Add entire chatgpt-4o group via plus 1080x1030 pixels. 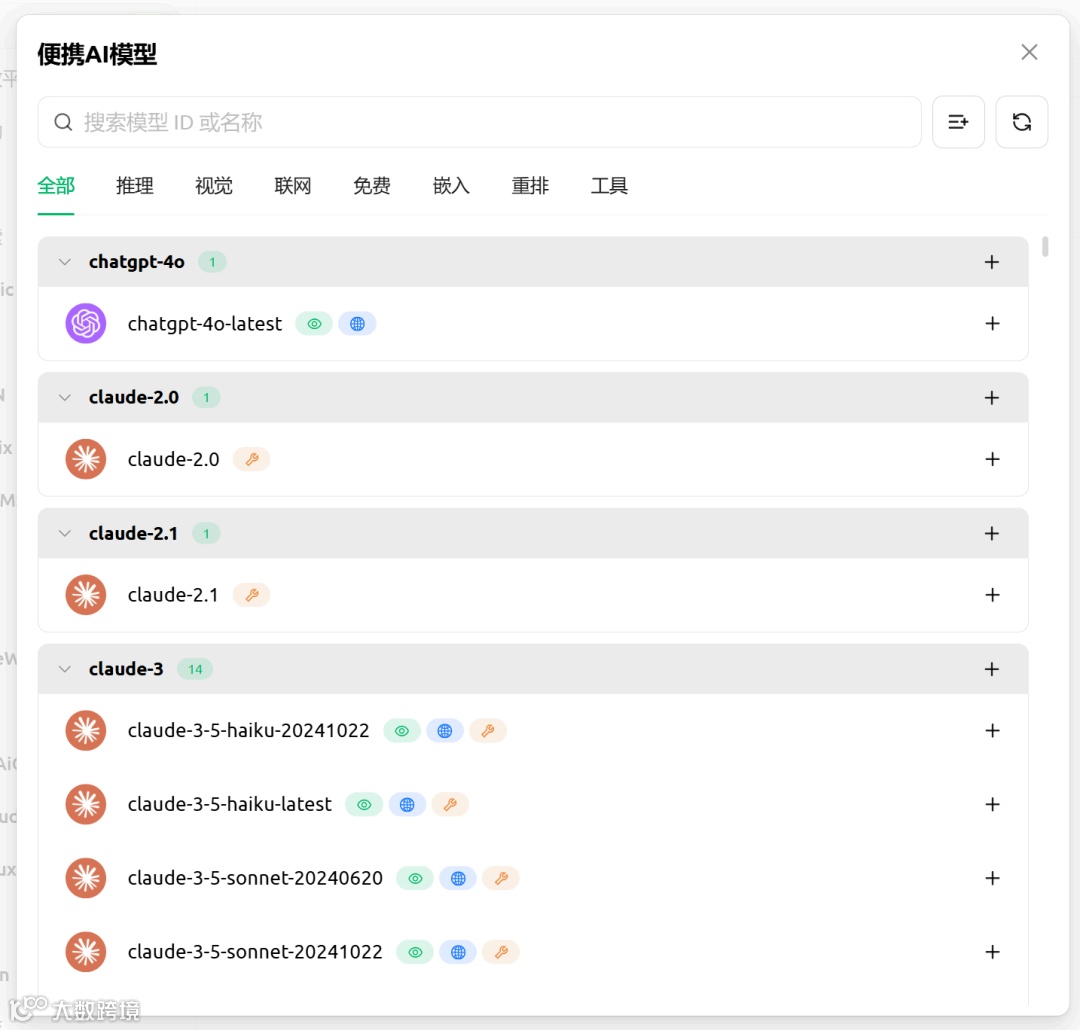pos(992,262)
